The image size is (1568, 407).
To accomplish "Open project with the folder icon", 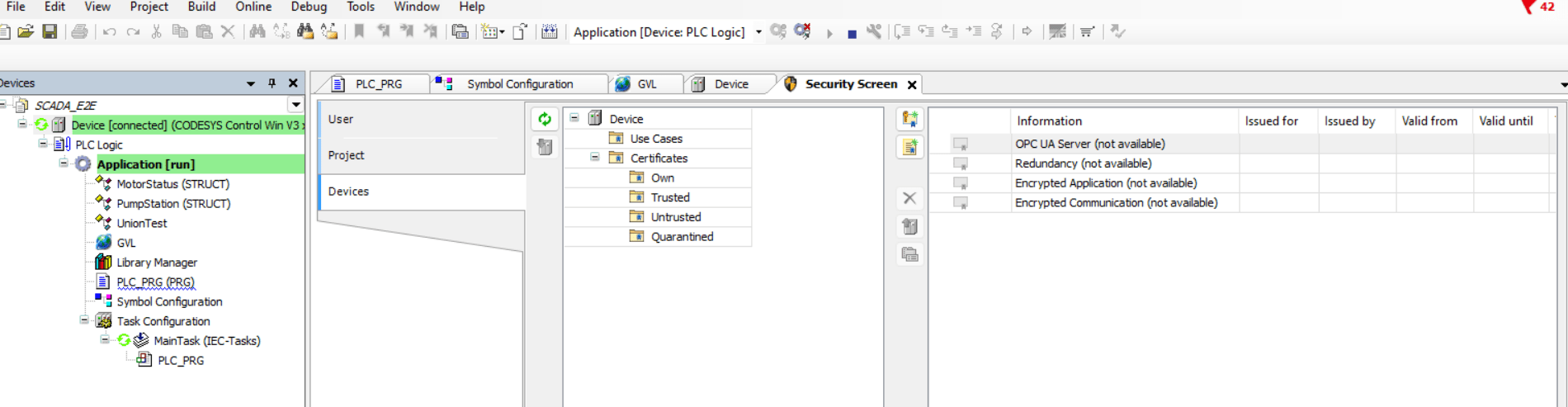I will click(x=26, y=31).
